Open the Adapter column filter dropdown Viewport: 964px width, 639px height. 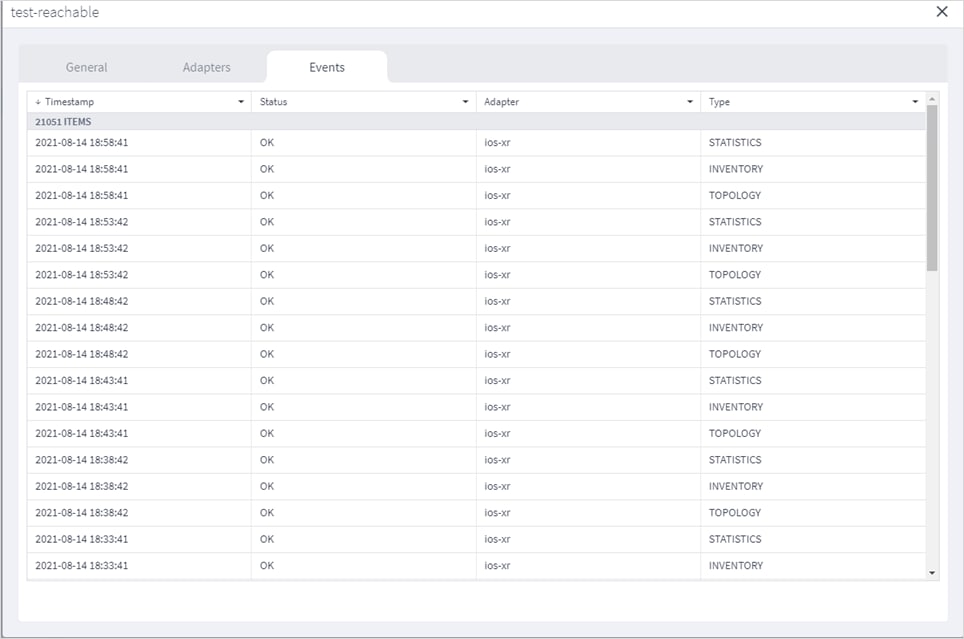click(x=689, y=101)
